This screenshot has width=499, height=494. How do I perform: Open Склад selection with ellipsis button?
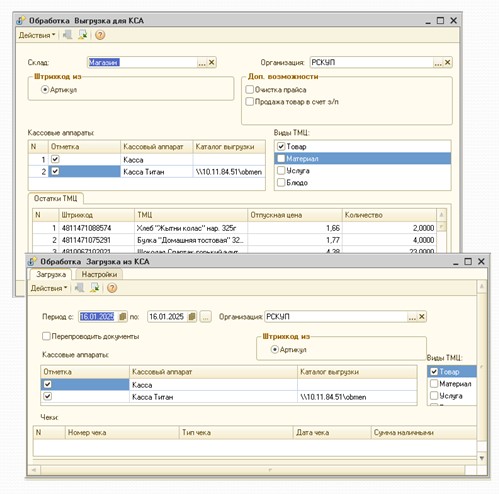(202, 62)
